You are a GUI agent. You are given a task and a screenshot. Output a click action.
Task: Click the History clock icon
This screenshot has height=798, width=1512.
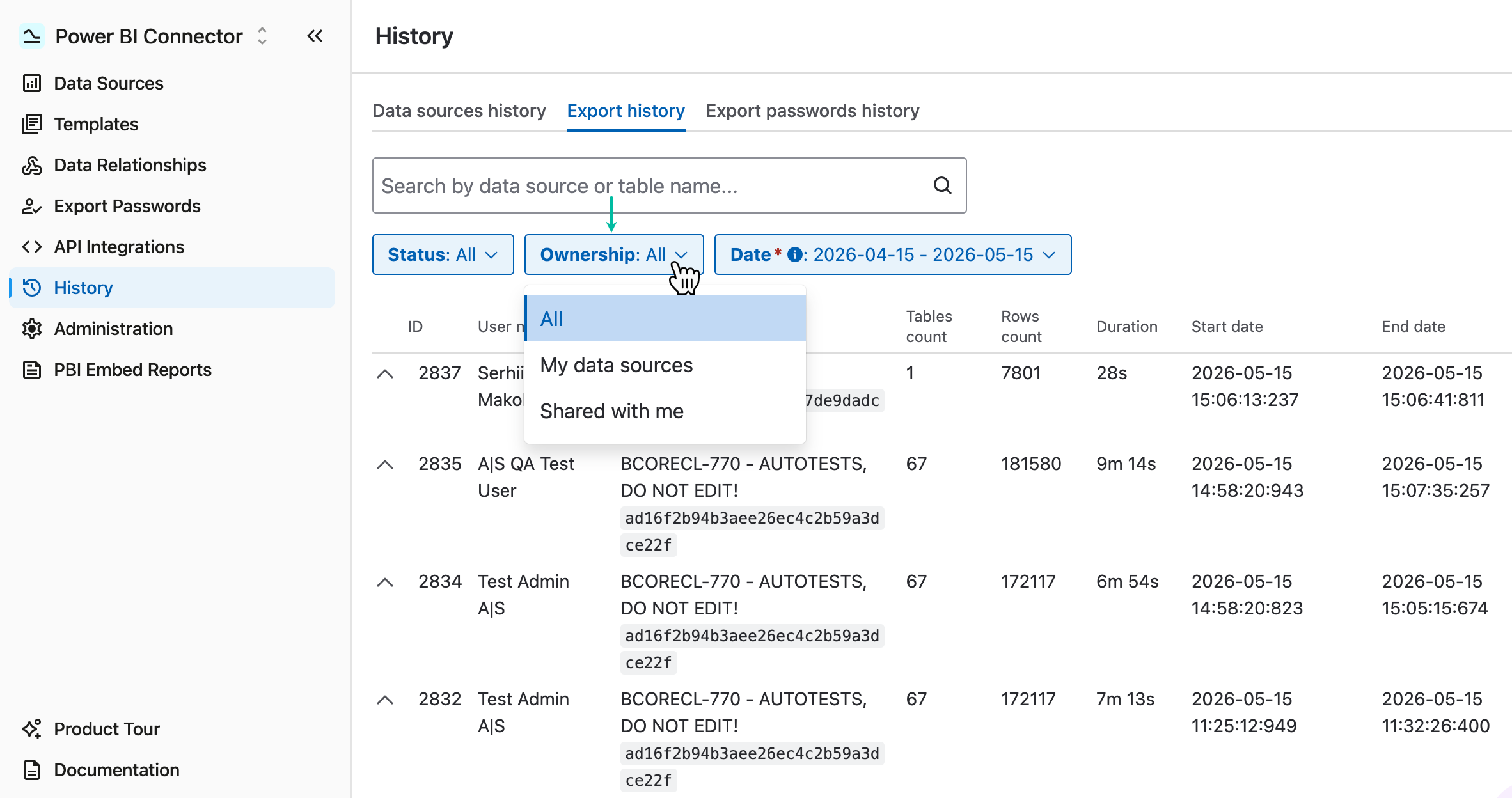[x=32, y=288]
